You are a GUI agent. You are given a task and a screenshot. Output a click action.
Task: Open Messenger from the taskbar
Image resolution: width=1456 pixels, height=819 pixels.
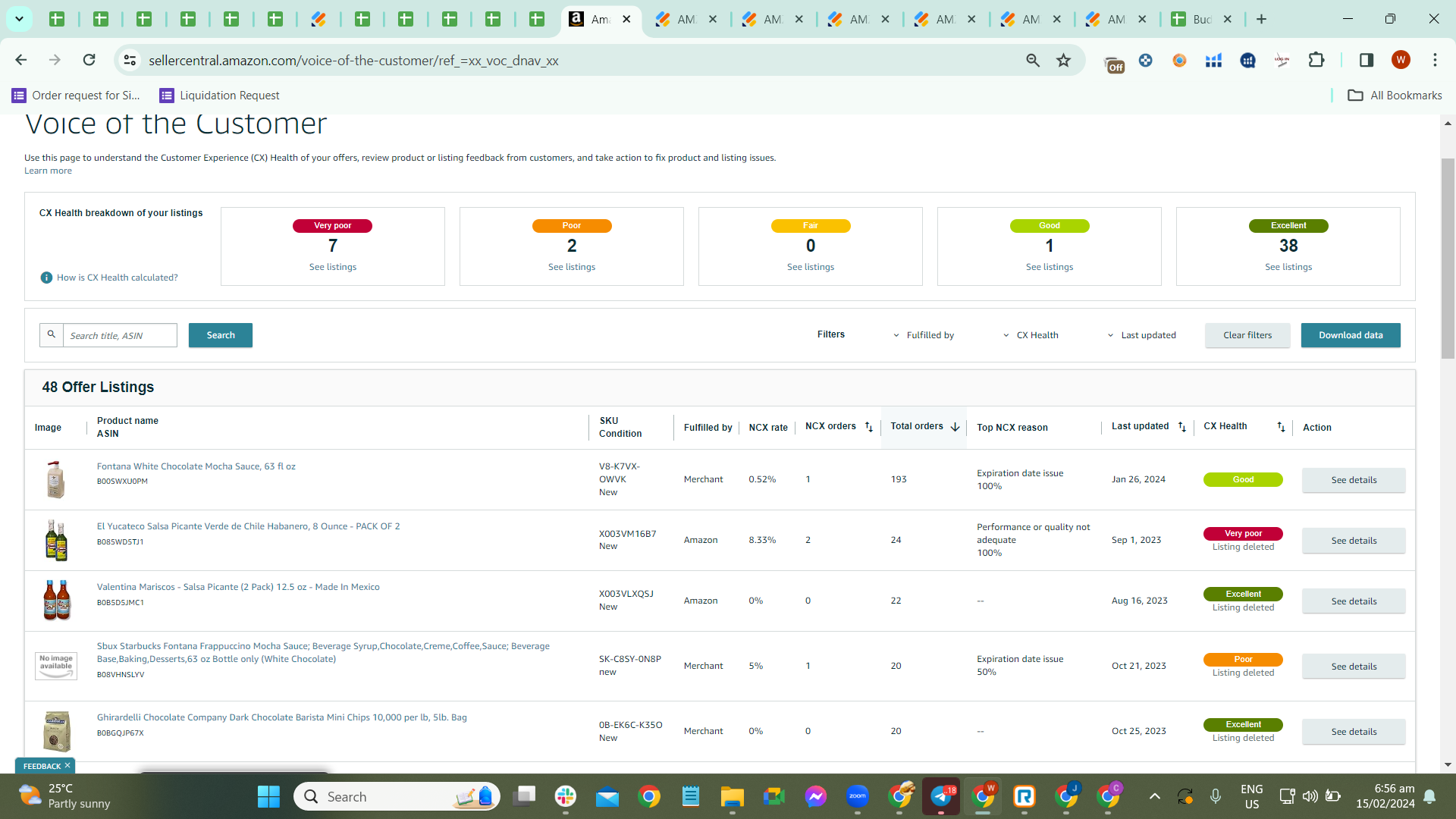[x=815, y=796]
